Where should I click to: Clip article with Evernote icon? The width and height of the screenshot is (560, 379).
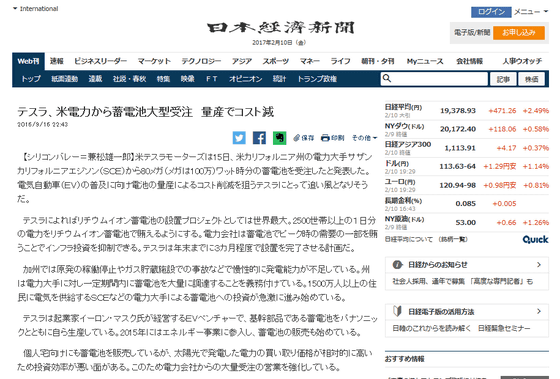tap(280, 138)
